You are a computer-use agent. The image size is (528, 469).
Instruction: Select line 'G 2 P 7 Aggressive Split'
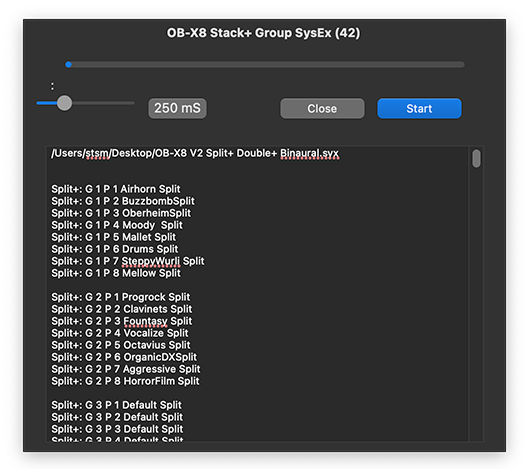pos(126,369)
